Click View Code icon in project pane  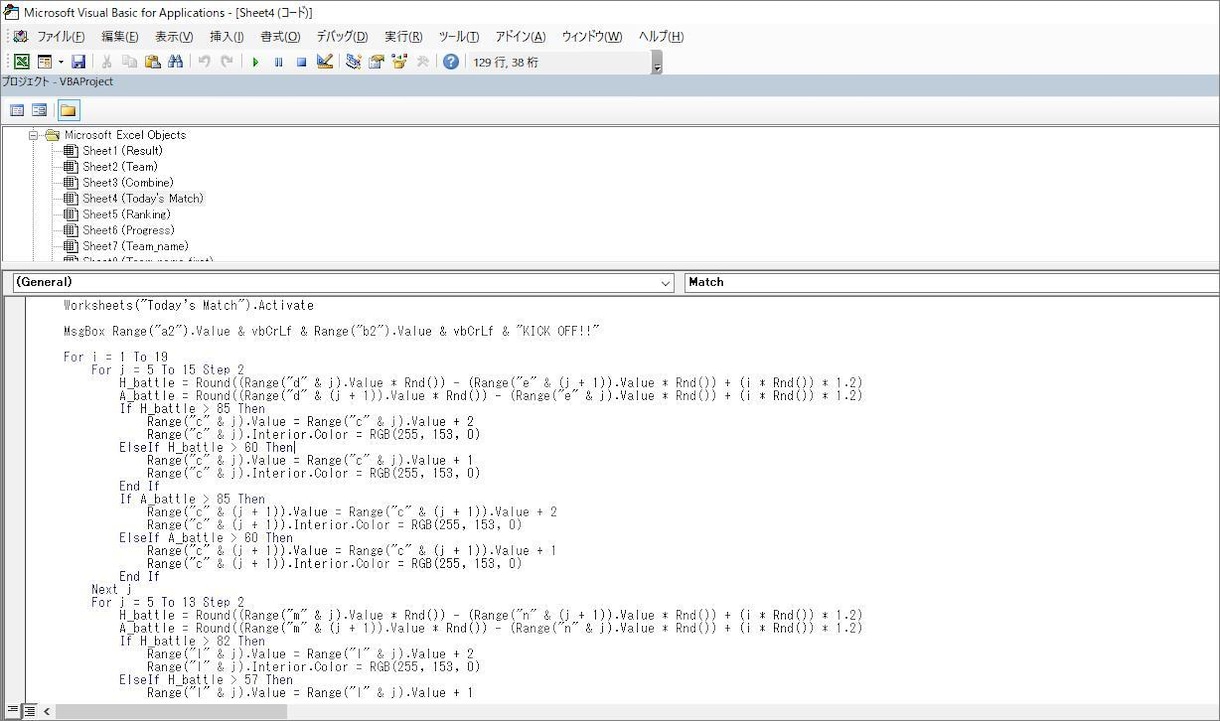17,110
